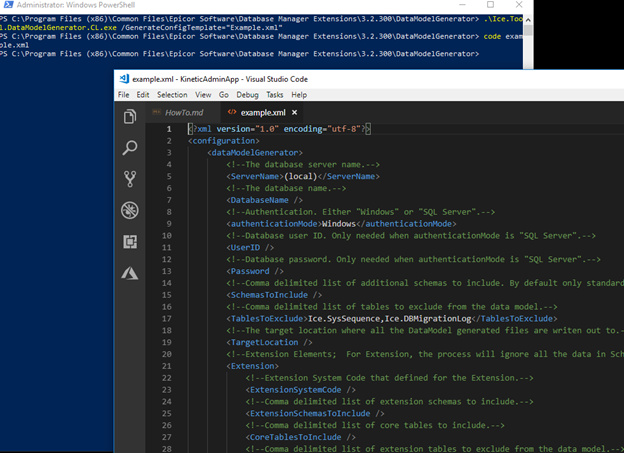This screenshot has height=453, width=624.
Task: Click the xml version declaration on line 1
Action: pyautogui.click(x=279, y=129)
